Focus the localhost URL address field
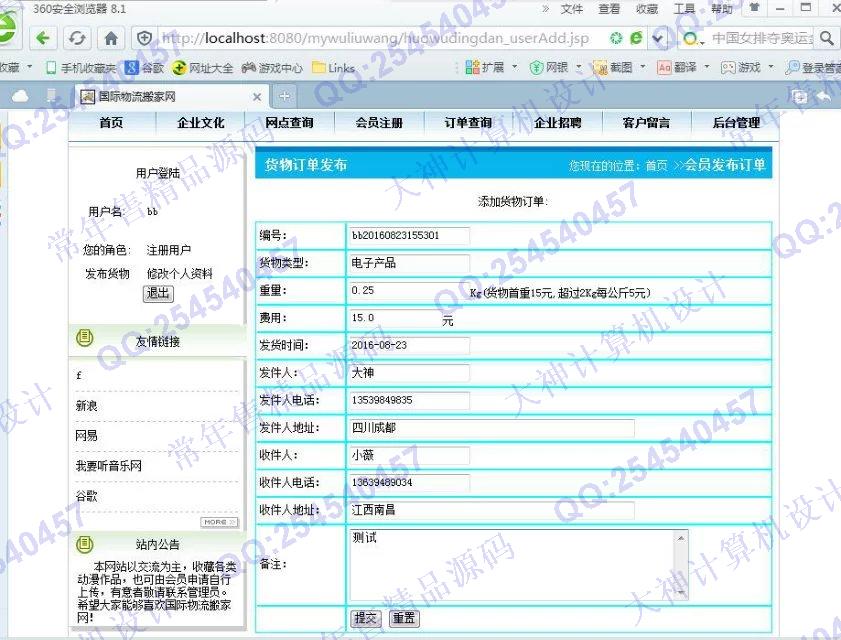 [375, 38]
